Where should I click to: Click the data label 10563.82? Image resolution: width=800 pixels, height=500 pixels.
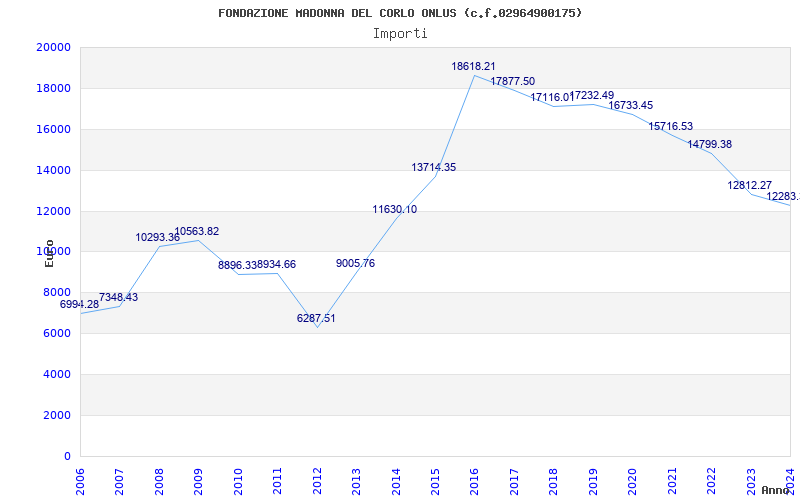point(196,231)
